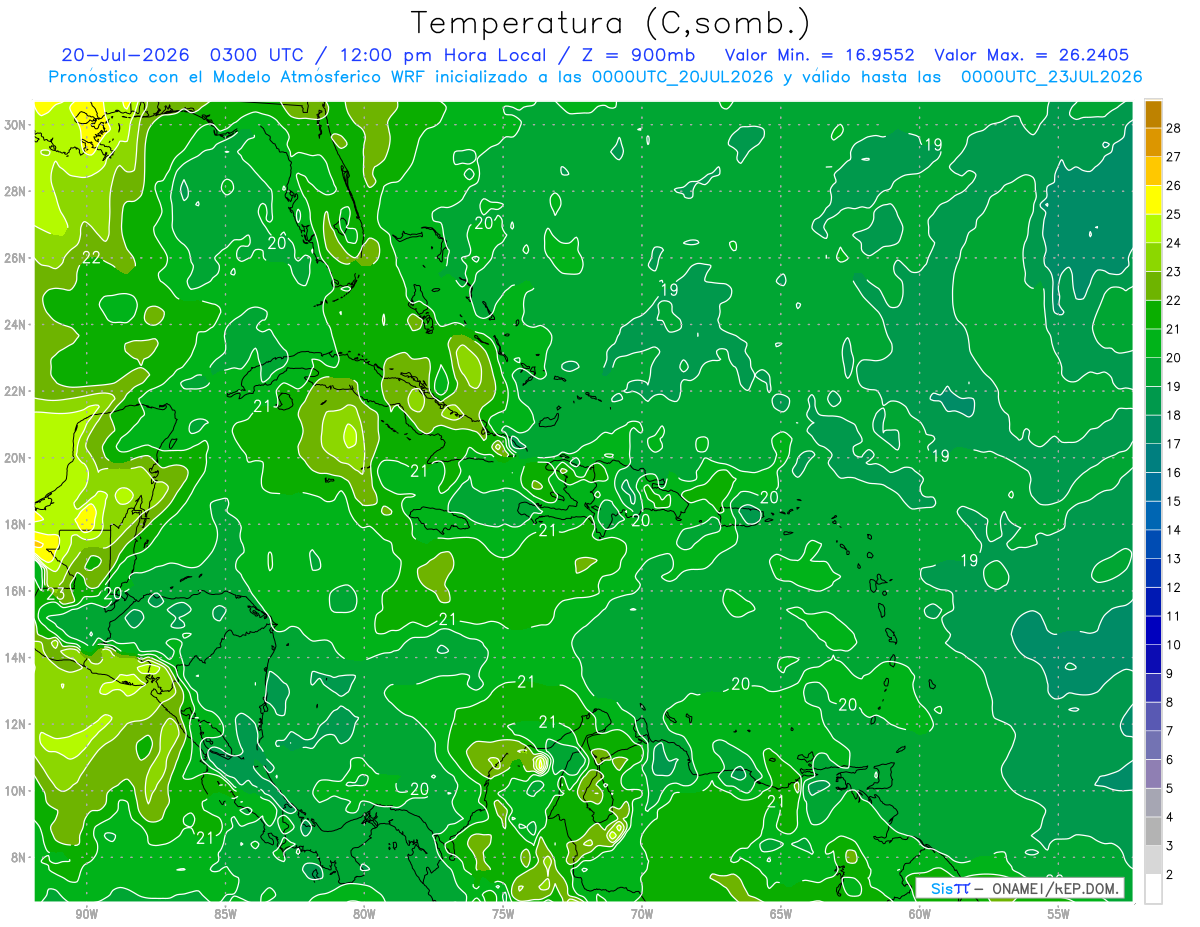This screenshot has width=1200, height=927.
Task: Click the "85W" longitude axis label
Action: [x=225, y=914]
